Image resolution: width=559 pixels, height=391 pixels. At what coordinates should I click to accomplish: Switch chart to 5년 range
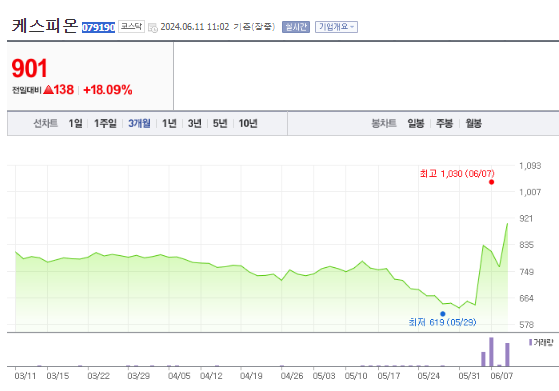point(220,123)
